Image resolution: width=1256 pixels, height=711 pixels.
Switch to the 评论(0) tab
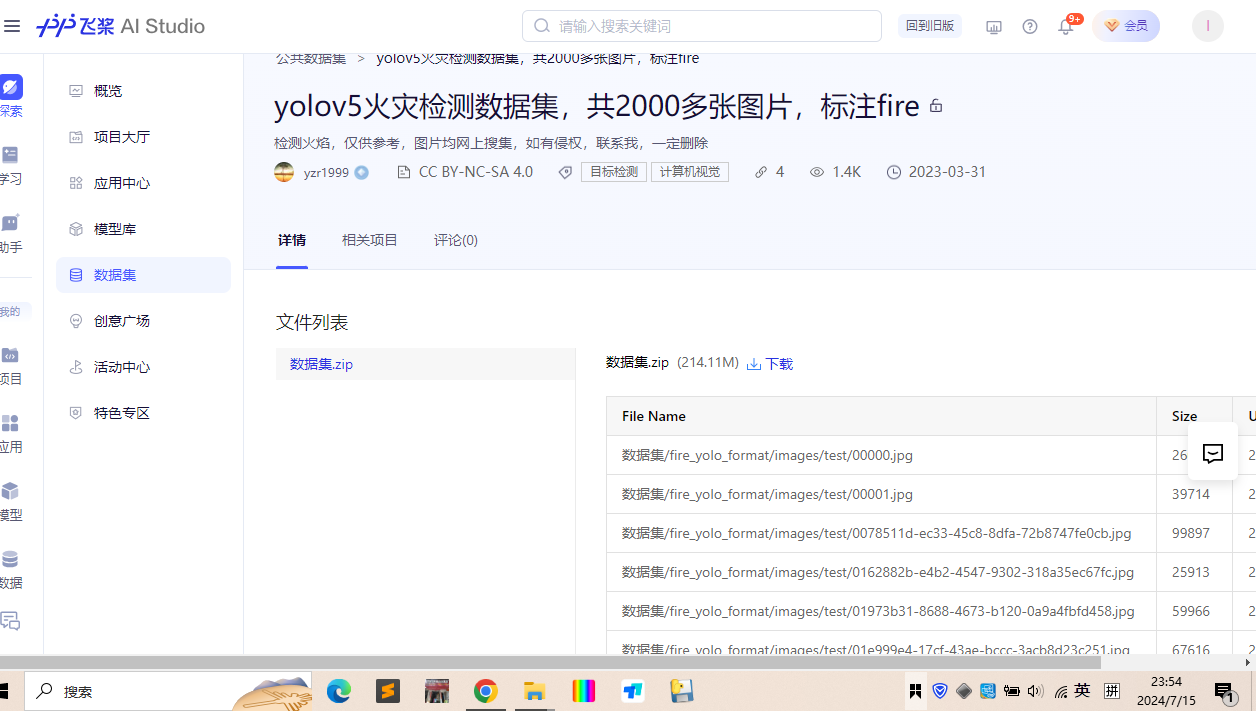click(455, 240)
